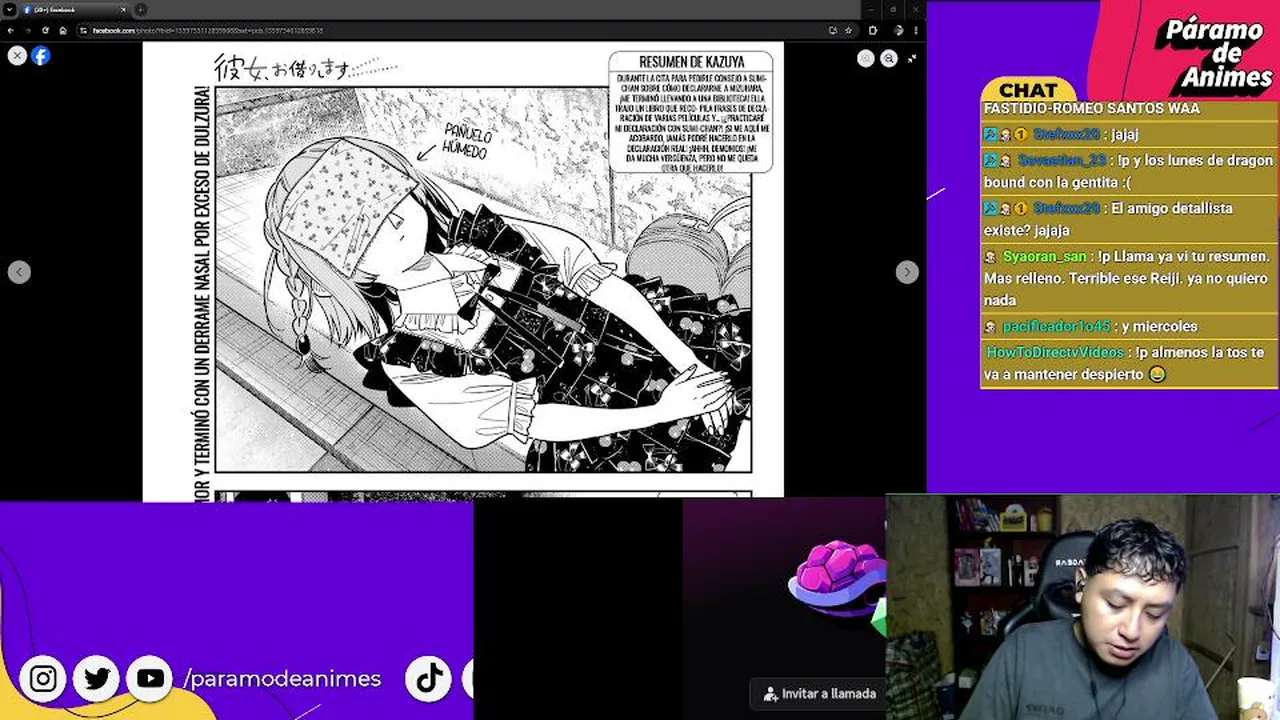The width and height of the screenshot is (1280, 720).
Task: Click the install-app icon in address bar
Action: pos(833,31)
